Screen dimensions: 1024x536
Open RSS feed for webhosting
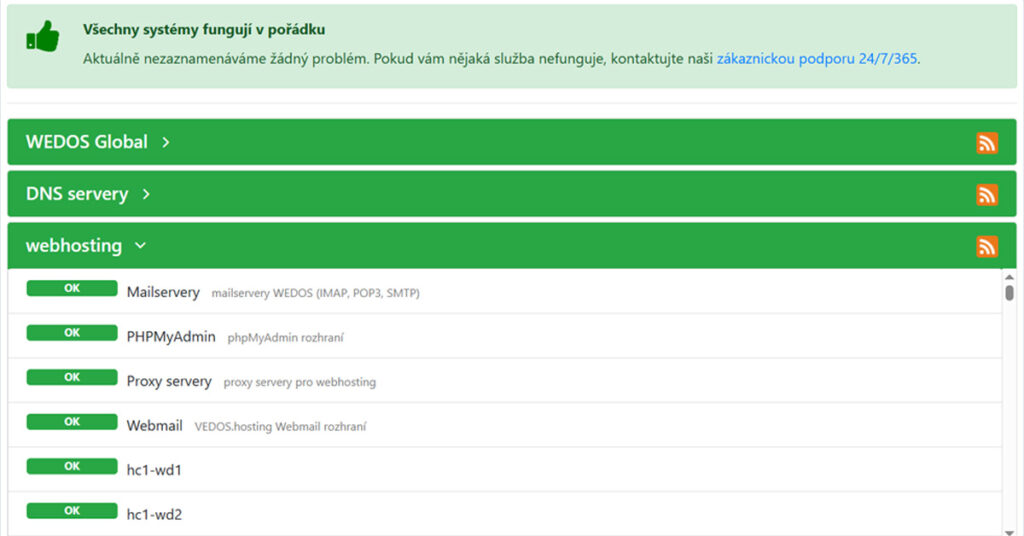pyautogui.click(x=987, y=246)
